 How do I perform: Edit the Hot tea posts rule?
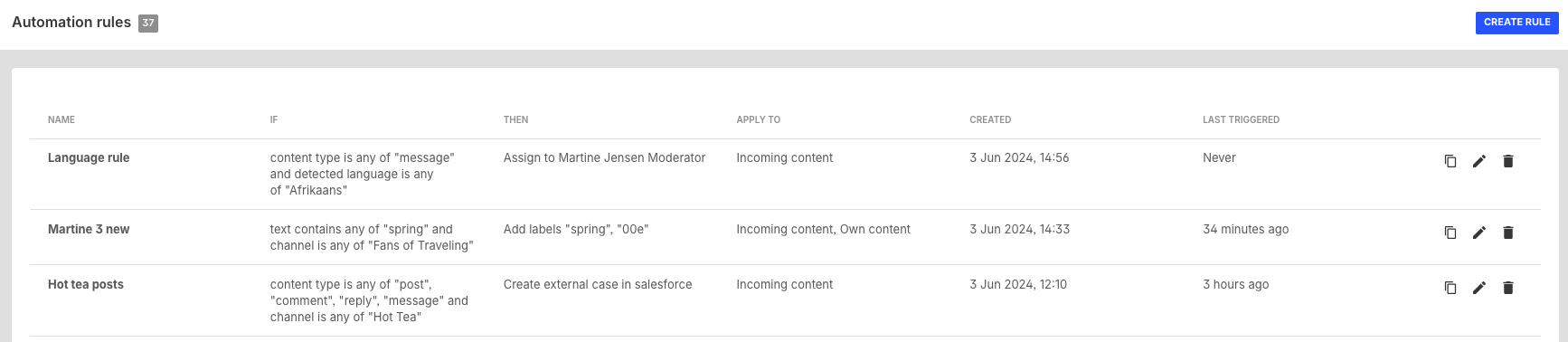(x=1479, y=288)
